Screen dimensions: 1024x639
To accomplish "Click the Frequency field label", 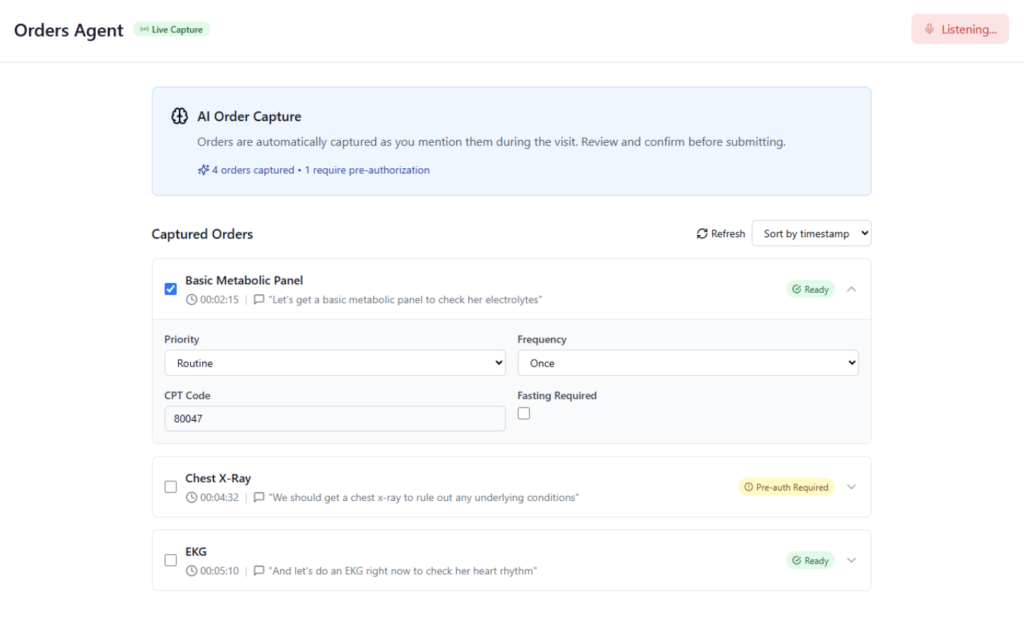I will 542,339.
